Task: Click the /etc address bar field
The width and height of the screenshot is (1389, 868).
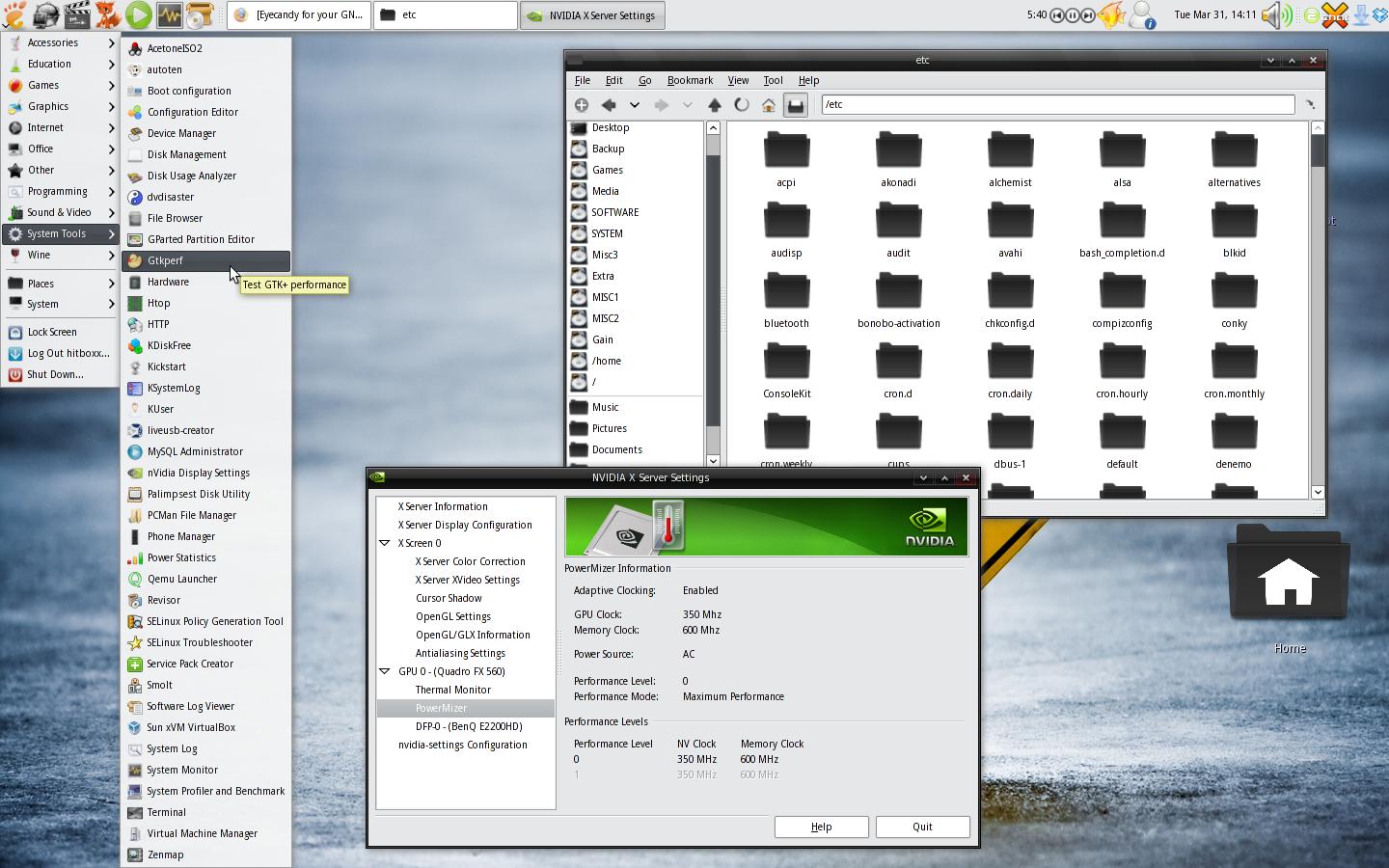Action: click(1057, 104)
